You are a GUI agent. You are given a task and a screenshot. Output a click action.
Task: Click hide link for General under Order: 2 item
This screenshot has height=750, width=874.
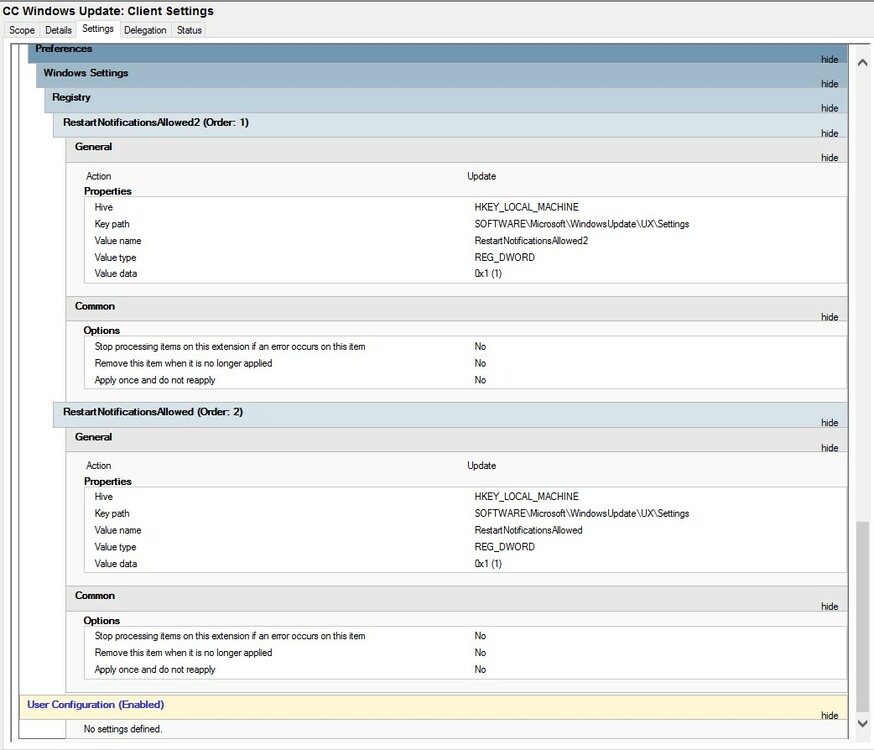coord(829,448)
